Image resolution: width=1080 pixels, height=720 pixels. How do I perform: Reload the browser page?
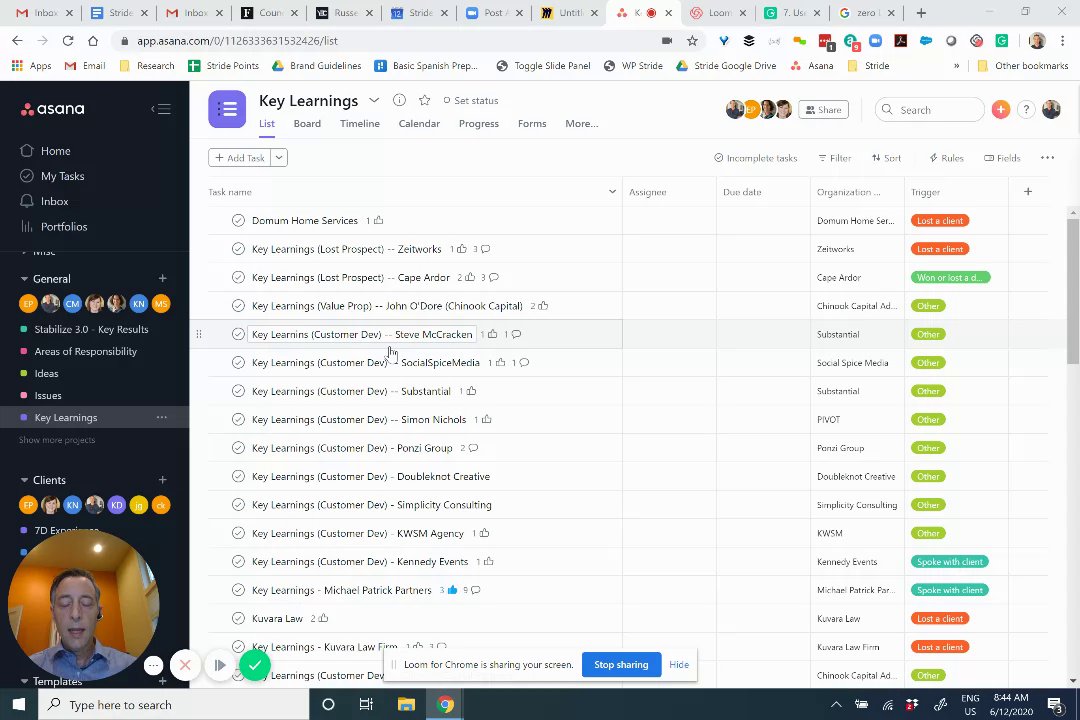[x=68, y=41]
